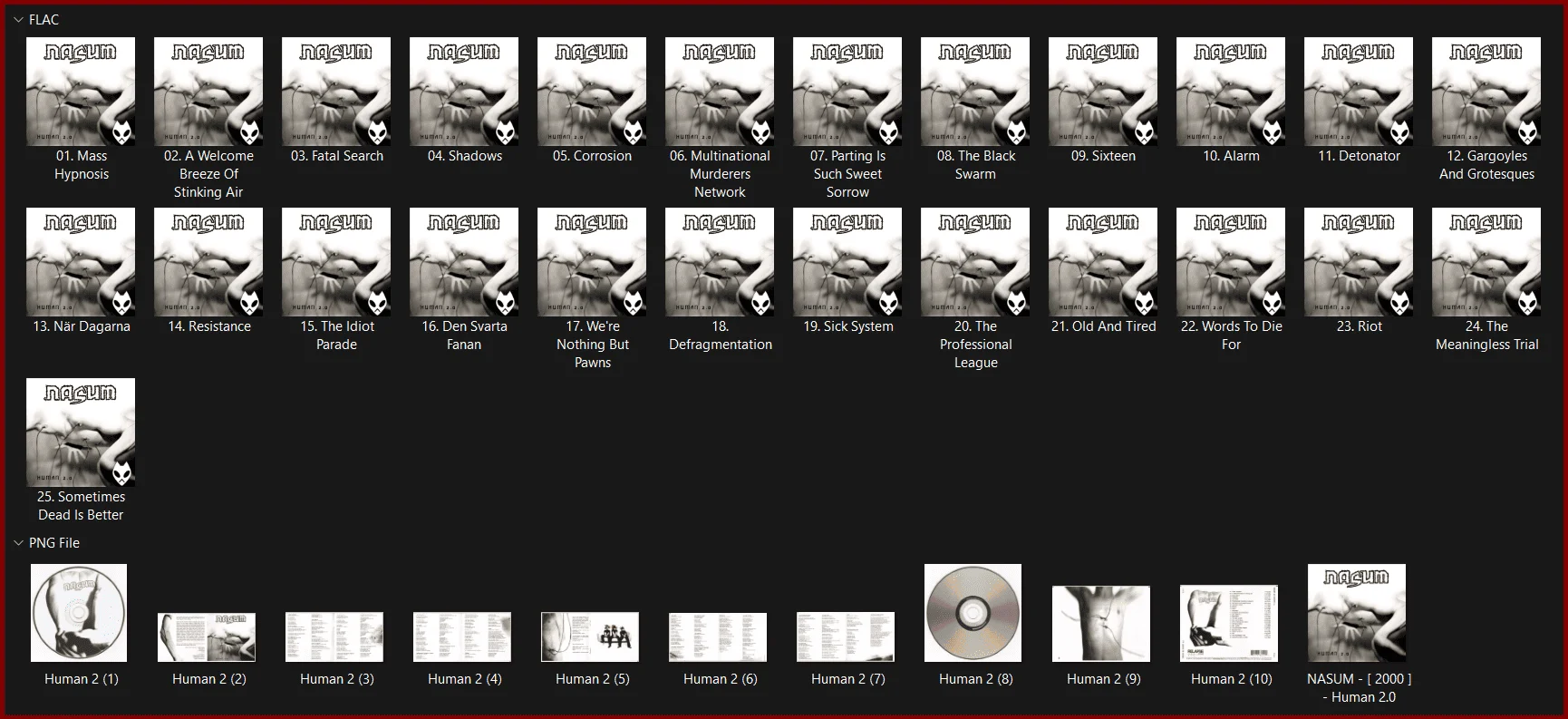Select NASUM - [ 2000 ] - Human 2.0 cover thumbnail

click(x=1357, y=613)
